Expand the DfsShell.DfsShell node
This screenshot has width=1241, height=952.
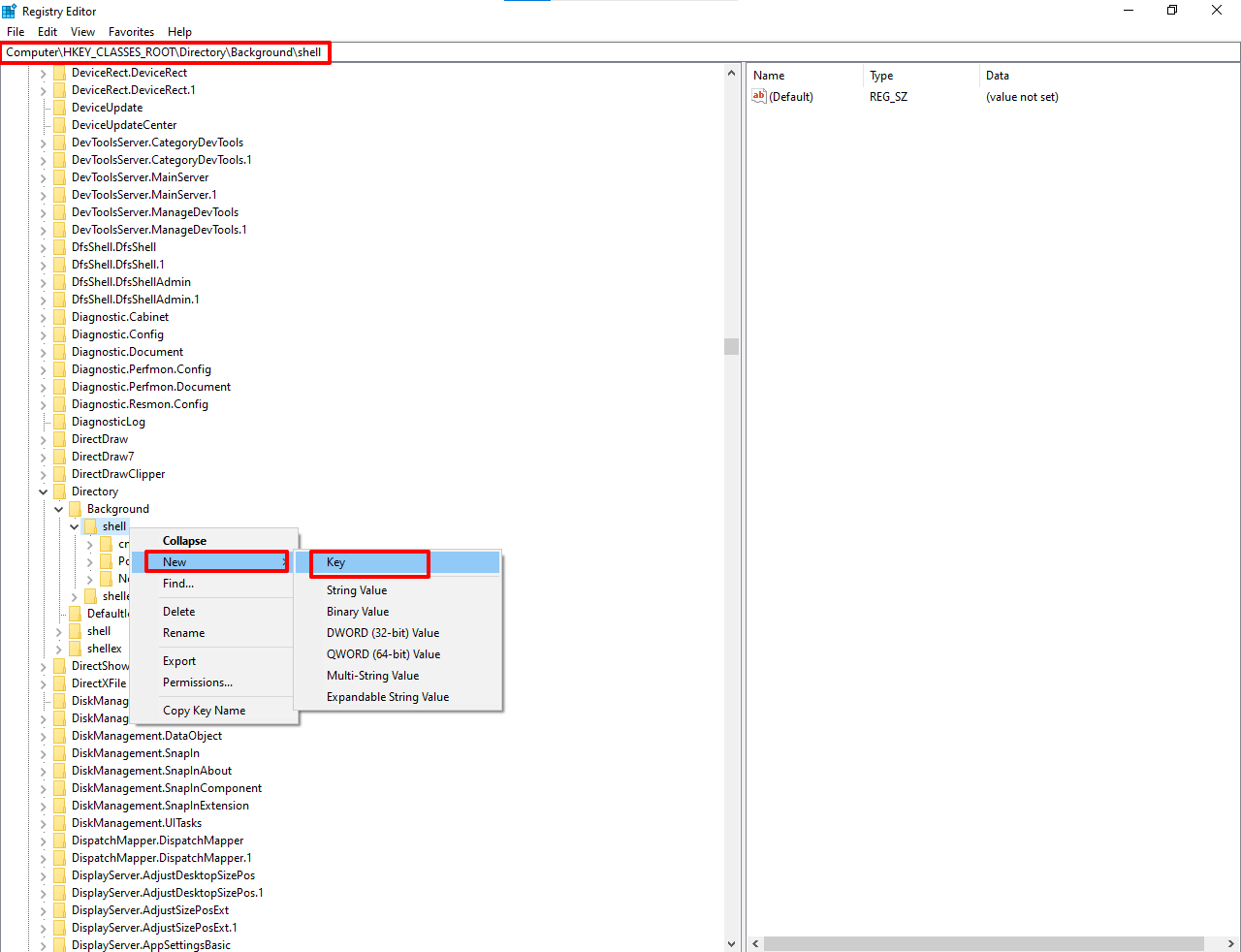coord(43,246)
